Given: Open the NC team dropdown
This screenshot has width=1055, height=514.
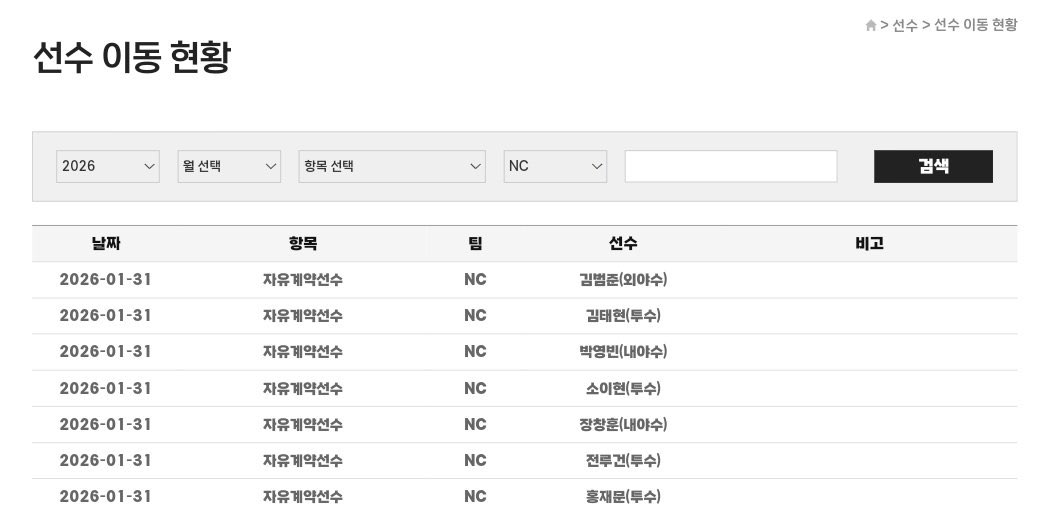Looking at the screenshot, I should (x=555, y=166).
